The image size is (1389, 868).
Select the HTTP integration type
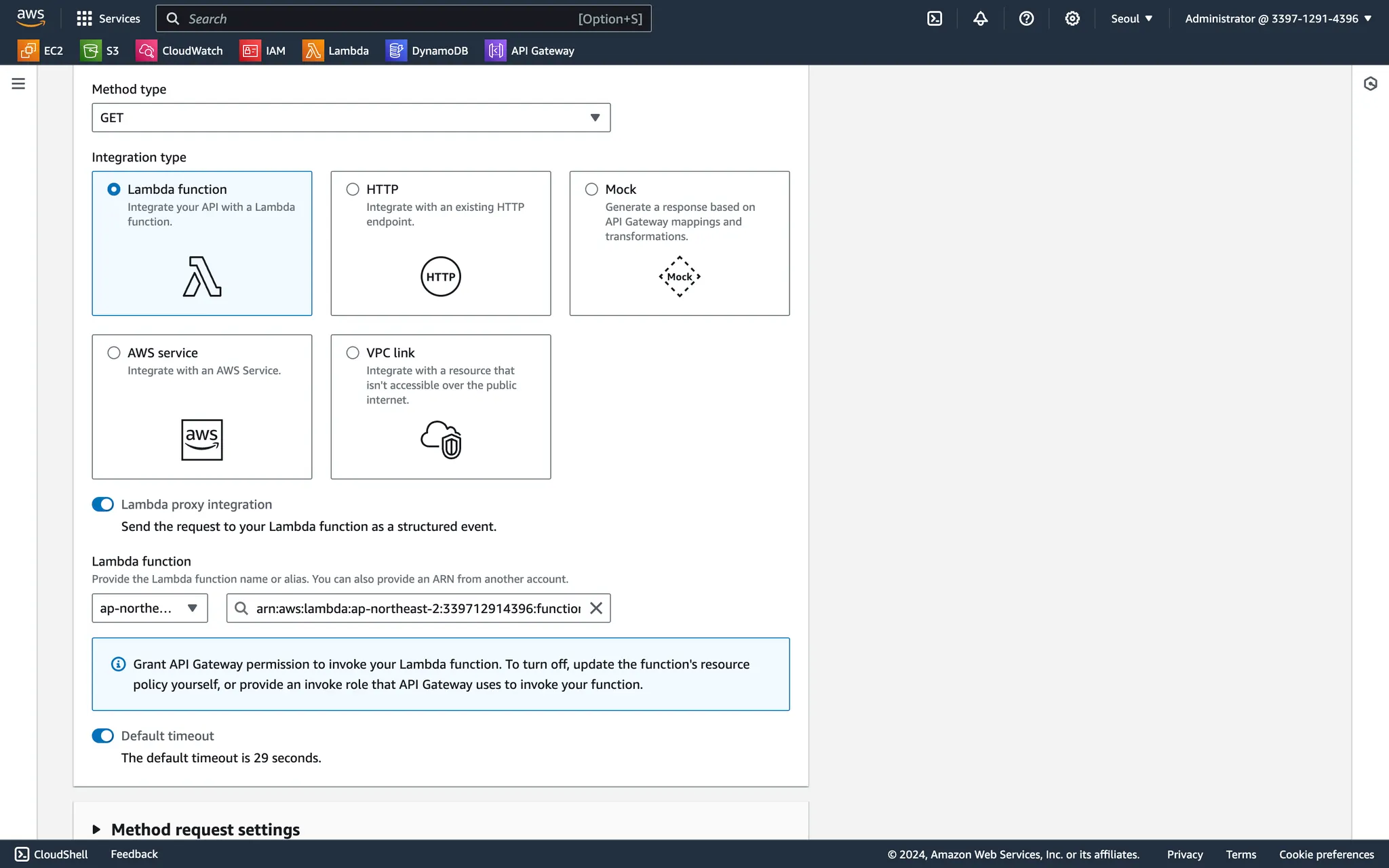pyautogui.click(x=353, y=189)
